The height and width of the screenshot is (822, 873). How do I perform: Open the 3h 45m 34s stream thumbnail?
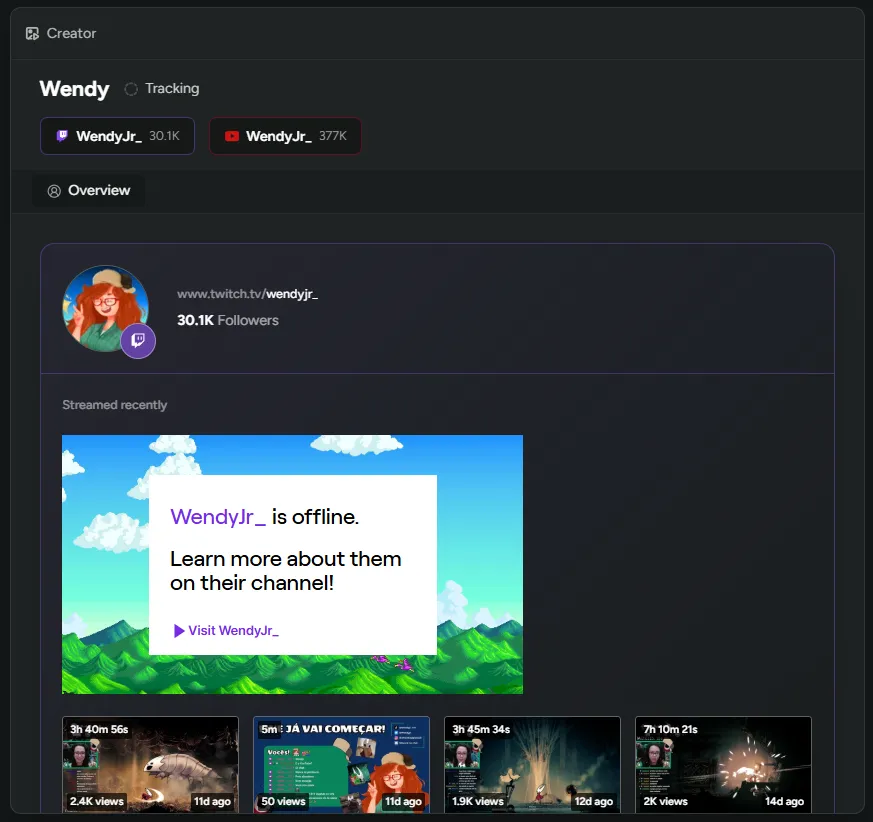[x=532, y=764]
